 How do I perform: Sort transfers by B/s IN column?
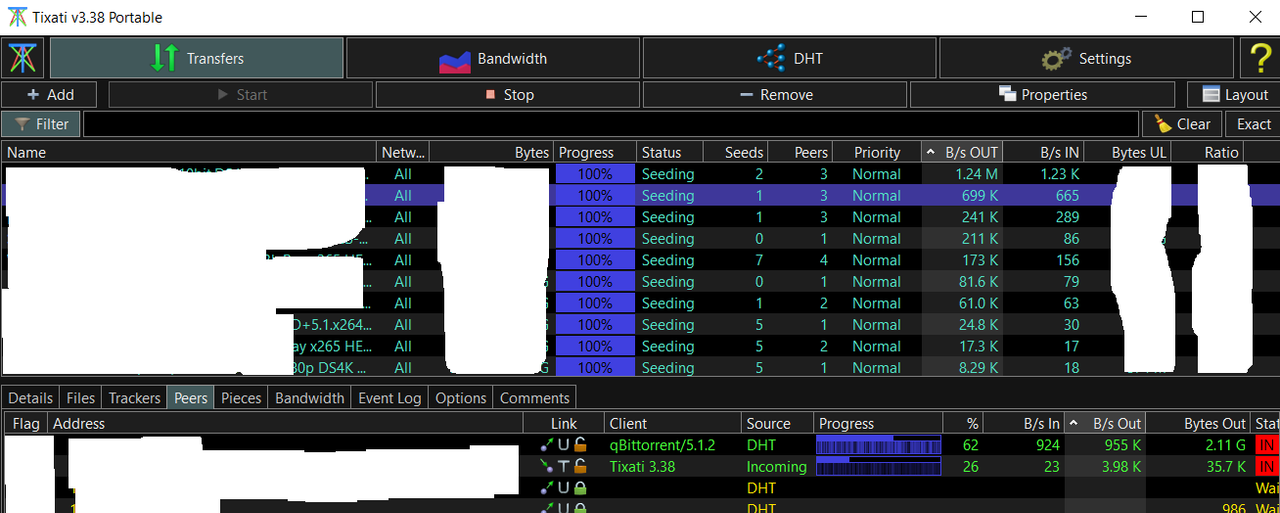[x=1044, y=152]
